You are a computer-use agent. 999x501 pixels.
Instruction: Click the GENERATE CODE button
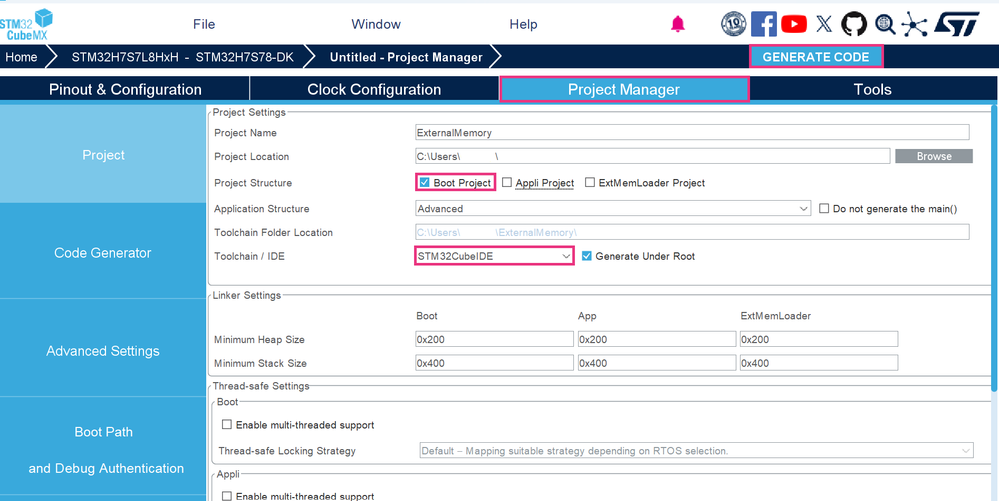coord(816,57)
